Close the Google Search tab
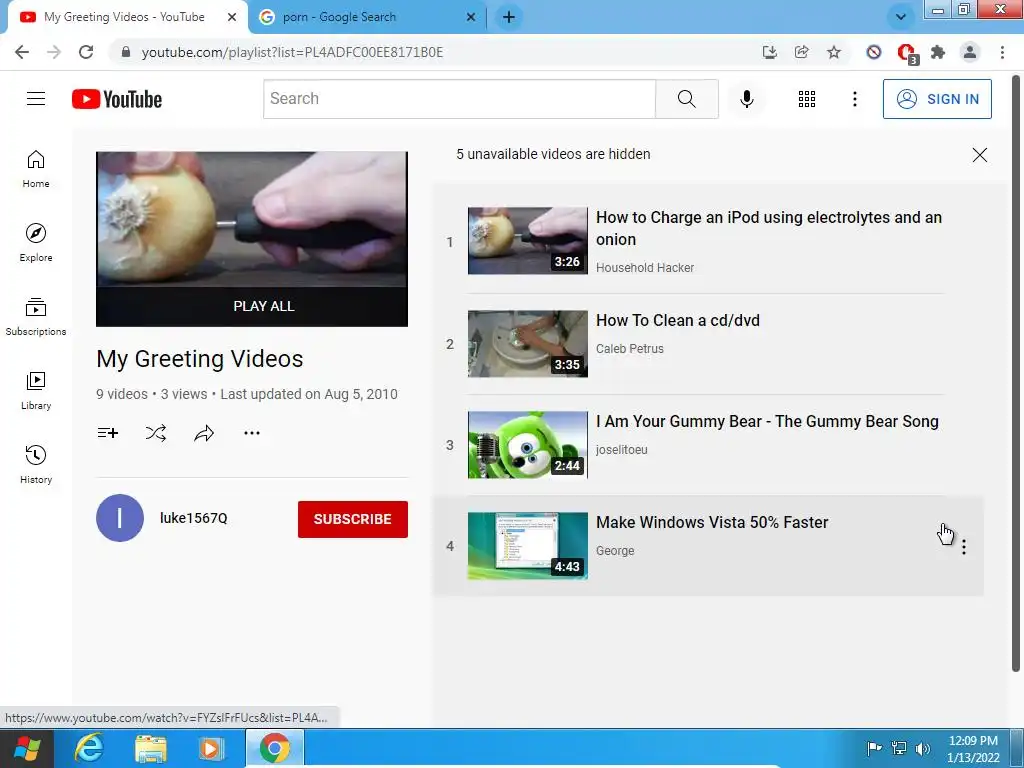 point(471,17)
